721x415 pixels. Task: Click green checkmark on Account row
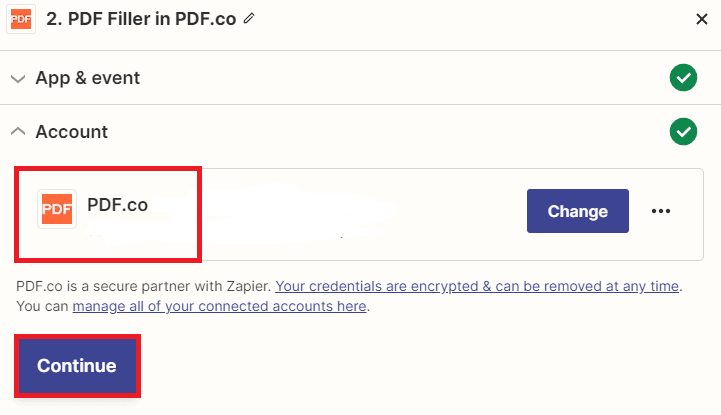coord(683,131)
